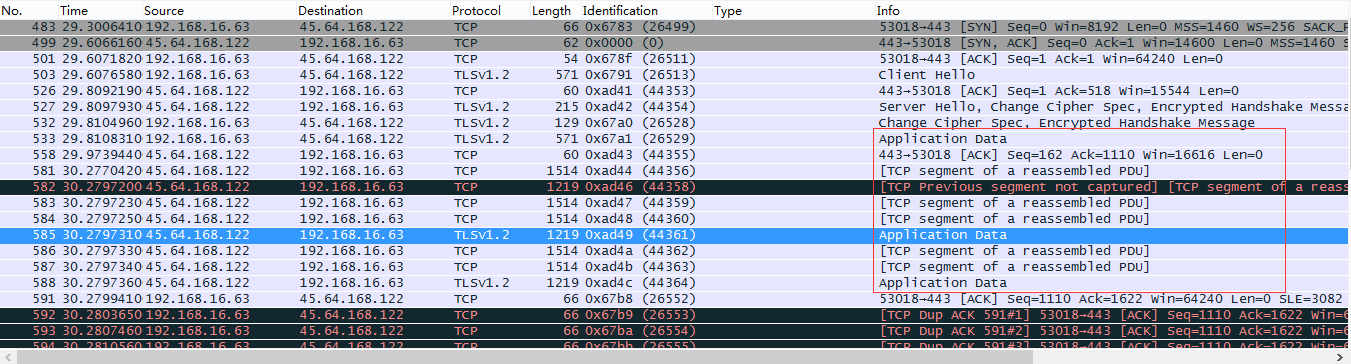The height and width of the screenshot is (364, 1351).
Task: Select packet 583 row
Action: (675, 203)
